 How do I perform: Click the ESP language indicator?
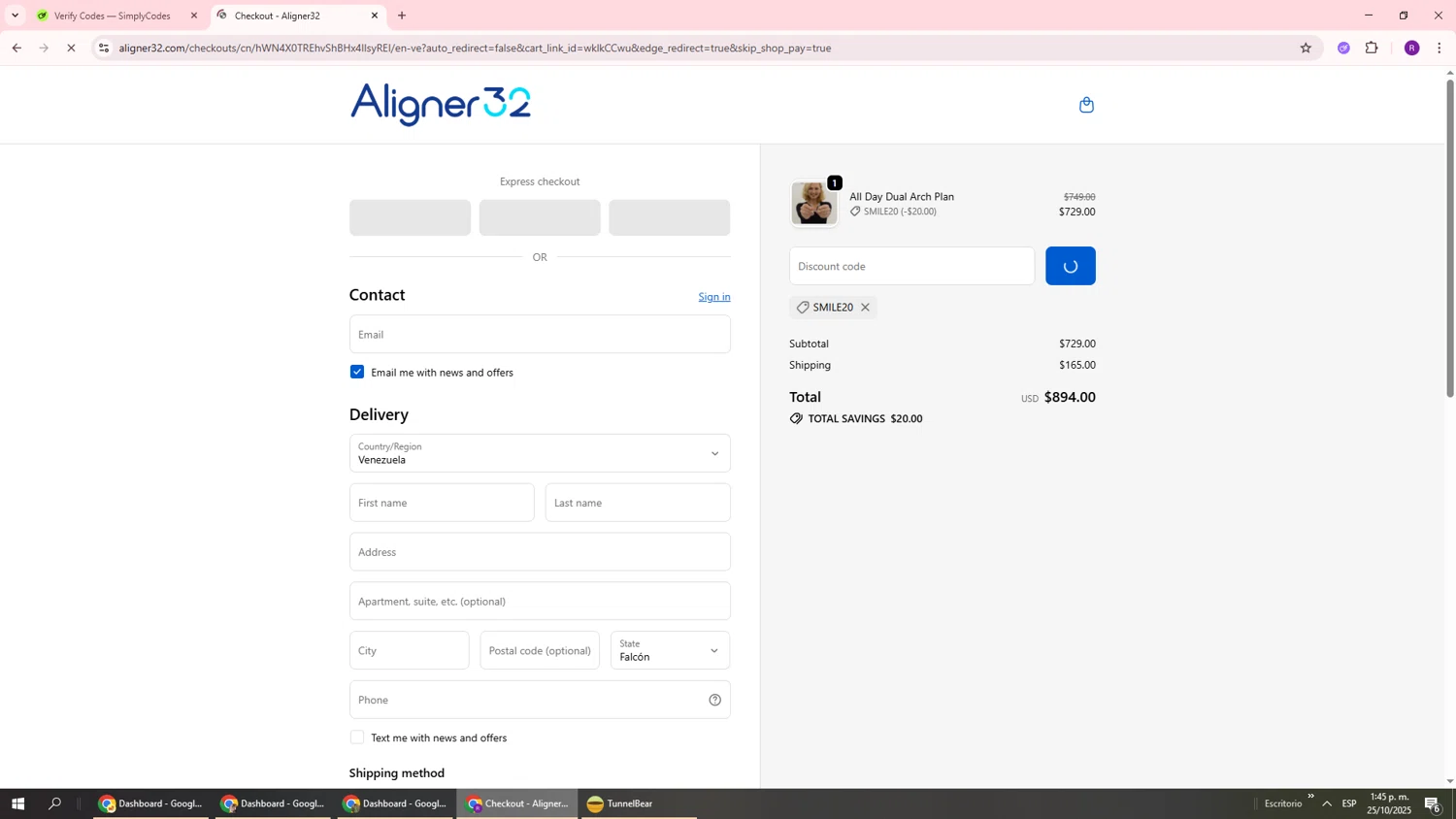pos(1349,803)
